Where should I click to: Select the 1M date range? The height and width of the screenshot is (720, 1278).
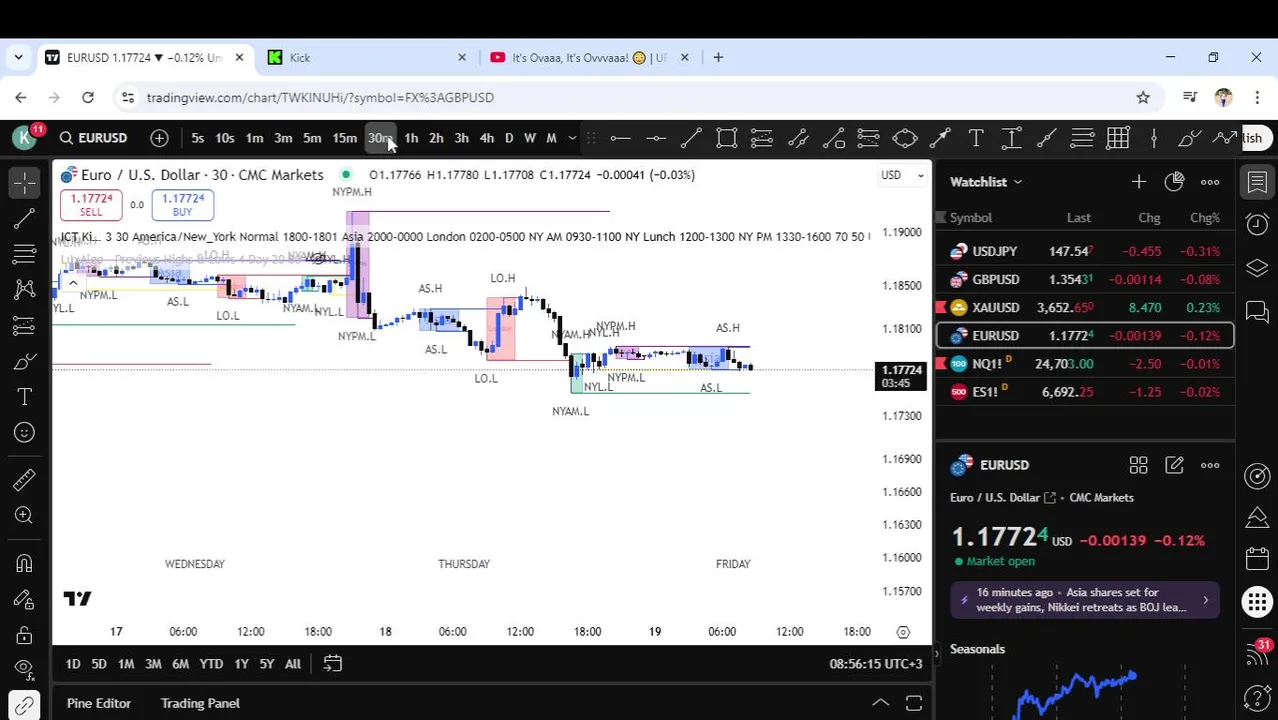pos(126,664)
